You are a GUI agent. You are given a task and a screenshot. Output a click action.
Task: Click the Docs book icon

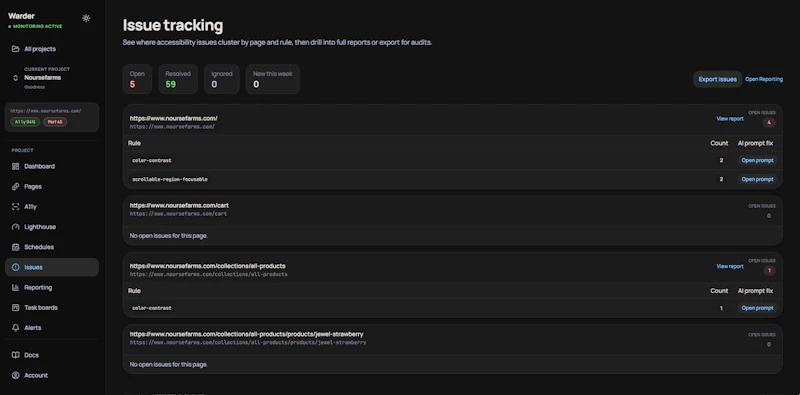pyautogui.click(x=15, y=355)
